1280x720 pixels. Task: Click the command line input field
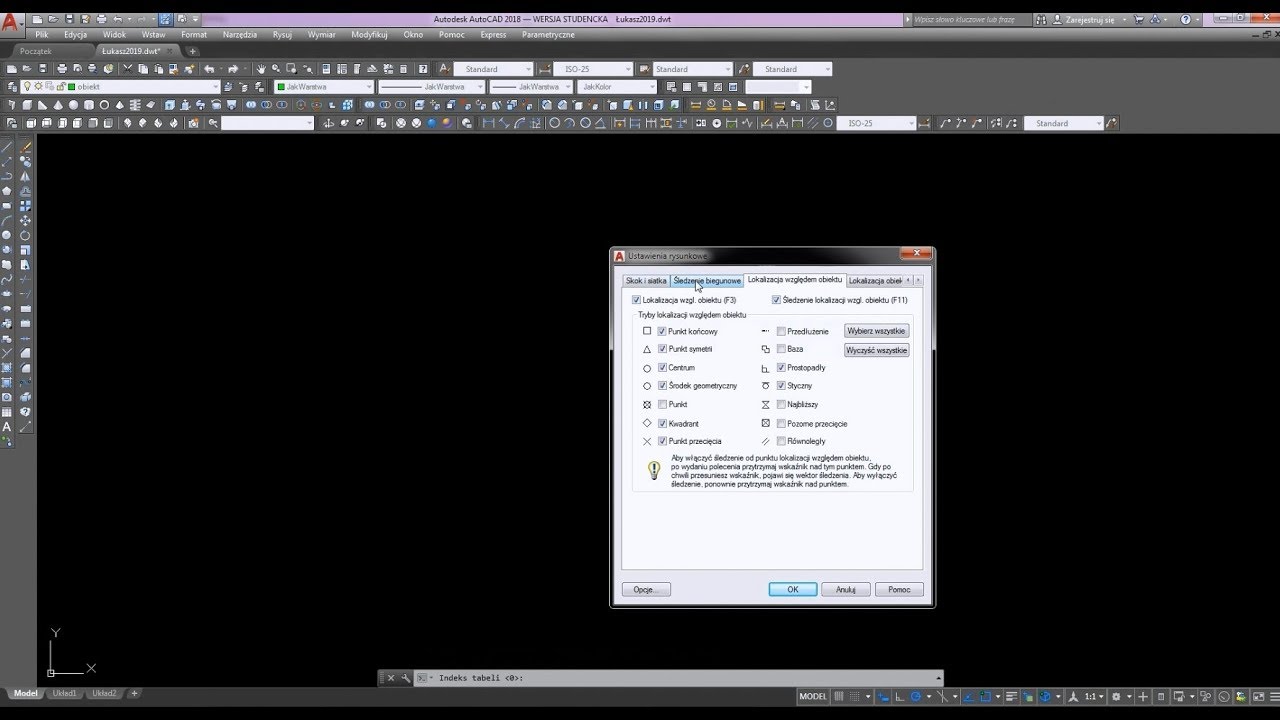coord(680,678)
